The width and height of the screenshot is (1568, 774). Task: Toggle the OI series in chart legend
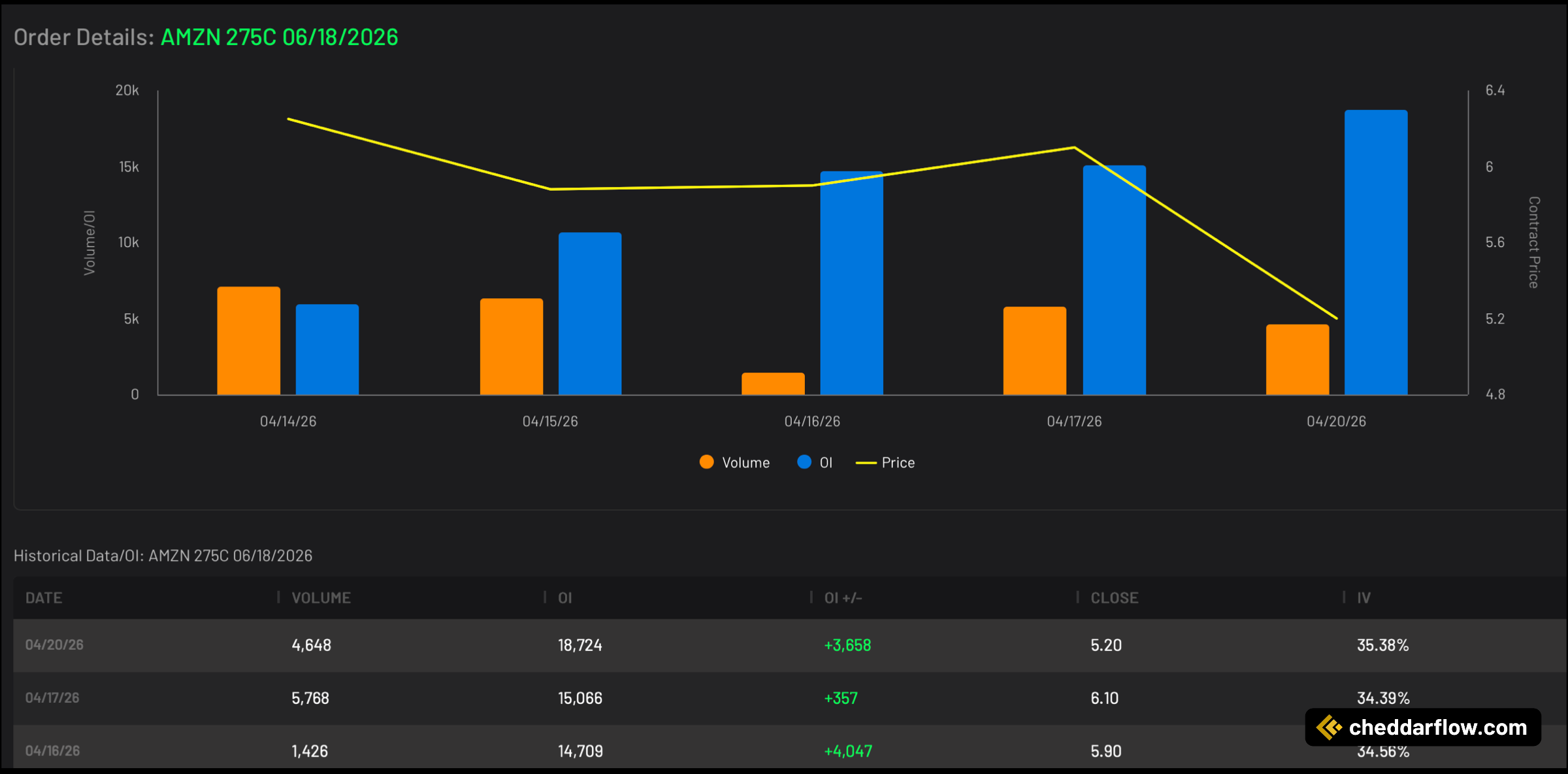coord(815,463)
